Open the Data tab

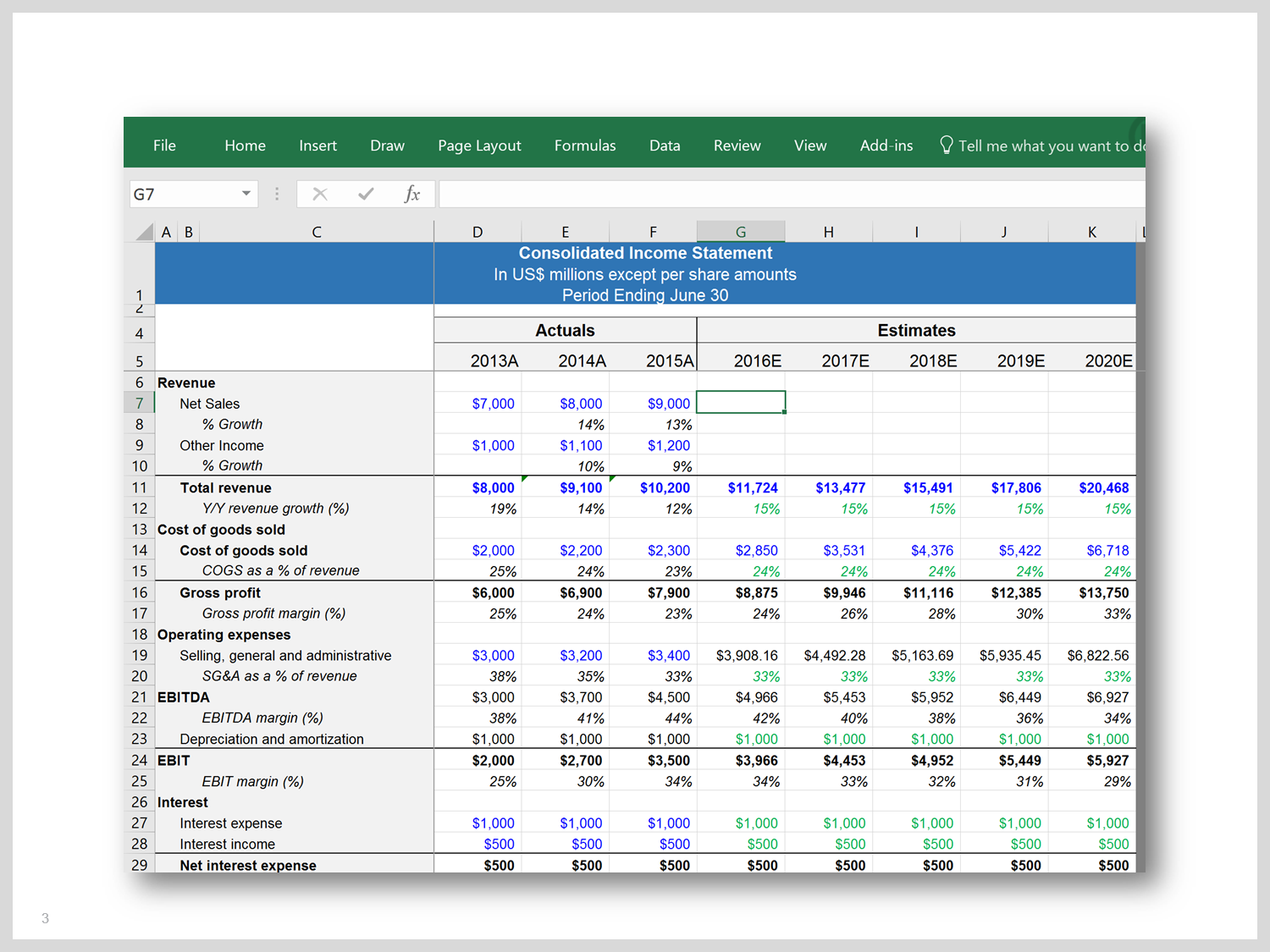coord(665,146)
